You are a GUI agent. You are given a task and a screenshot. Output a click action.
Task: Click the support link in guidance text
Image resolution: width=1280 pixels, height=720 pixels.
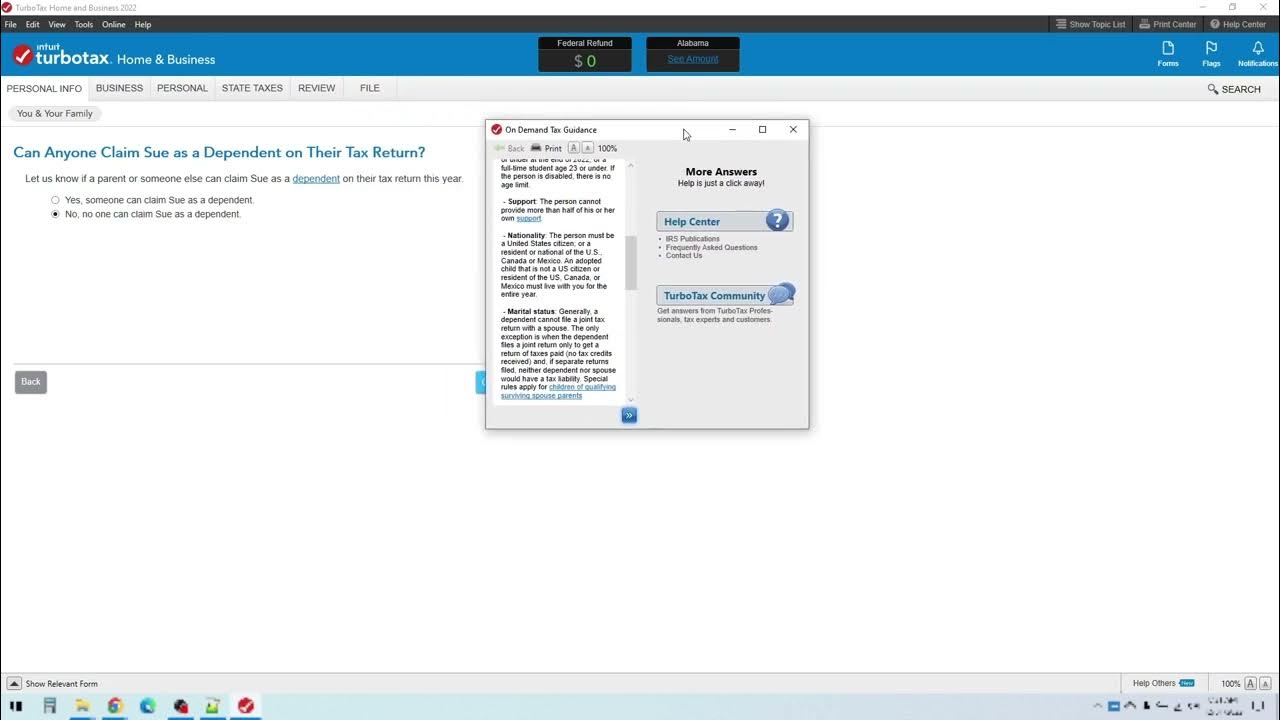pyautogui.click(x=528, y=218)
